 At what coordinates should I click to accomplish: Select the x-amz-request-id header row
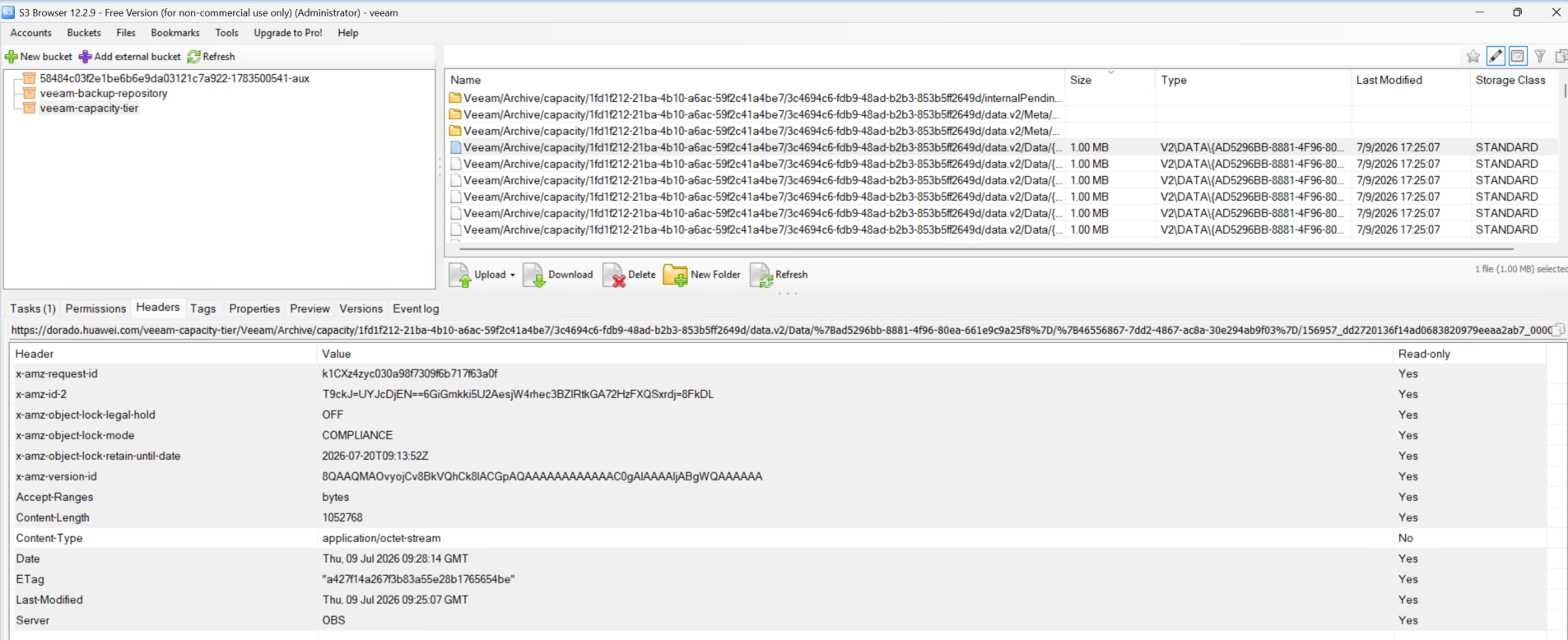(779, 373)
